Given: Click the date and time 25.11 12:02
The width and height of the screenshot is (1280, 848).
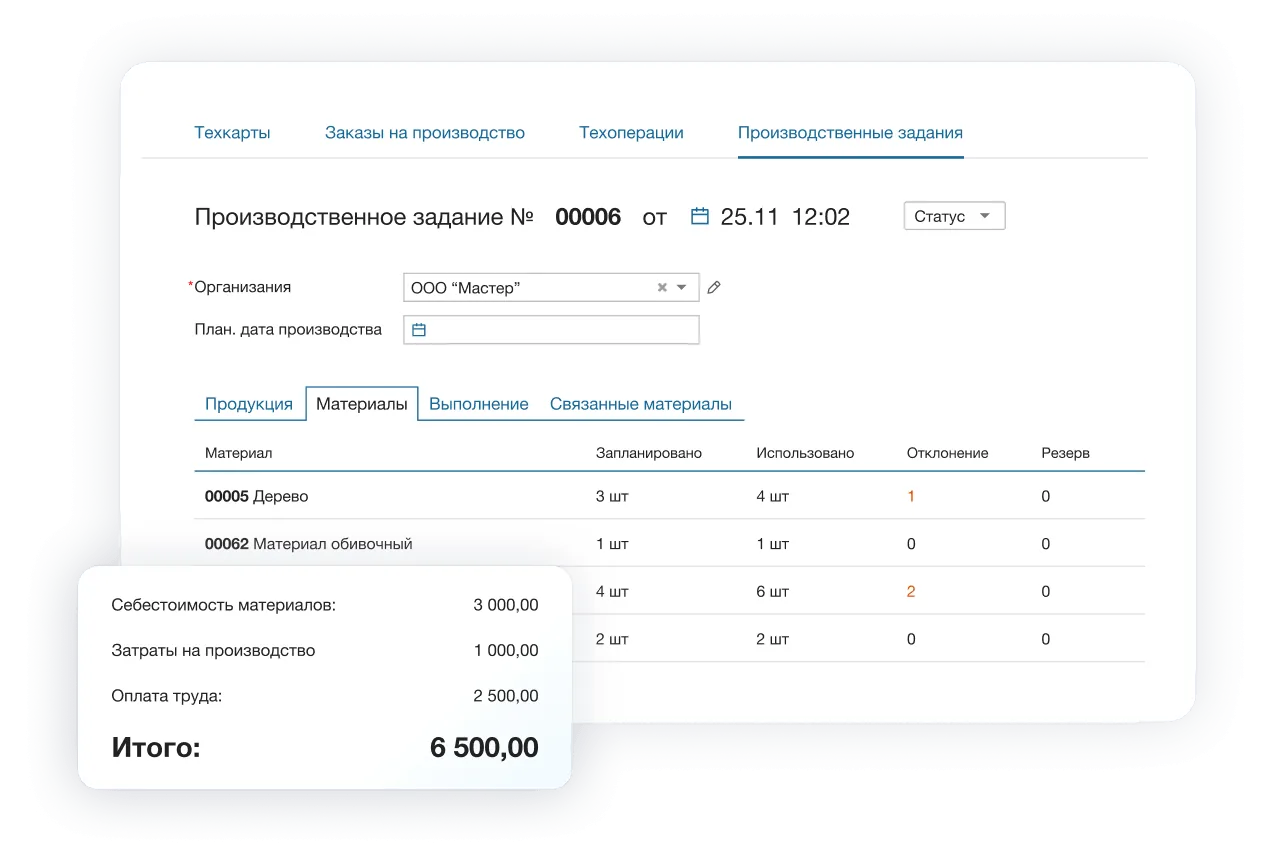Looking at the screenshot, I should [x=785, y=217].
